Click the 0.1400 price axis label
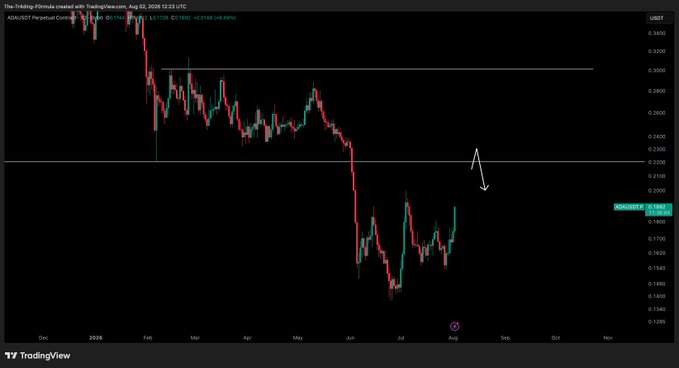 click(656, 296)
